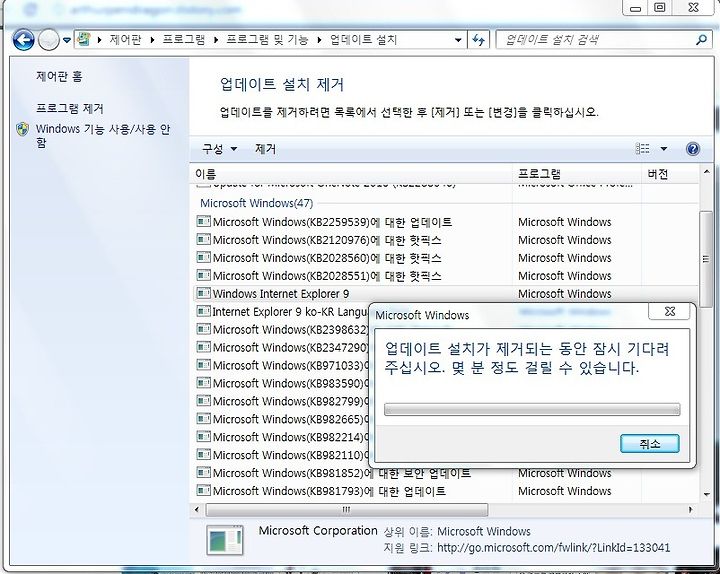
Task: Click the icon of KB982665 row
Action: (x=203, y=419)
